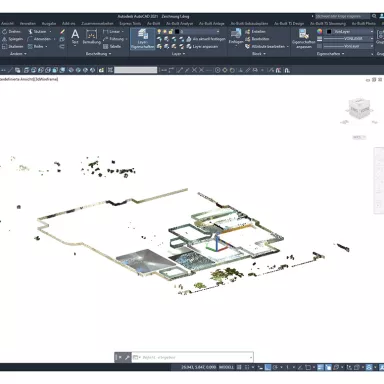The image size is (384, 384).
Task: Toggle layer on/off lightbulb icon
Action: coord(159,31)
